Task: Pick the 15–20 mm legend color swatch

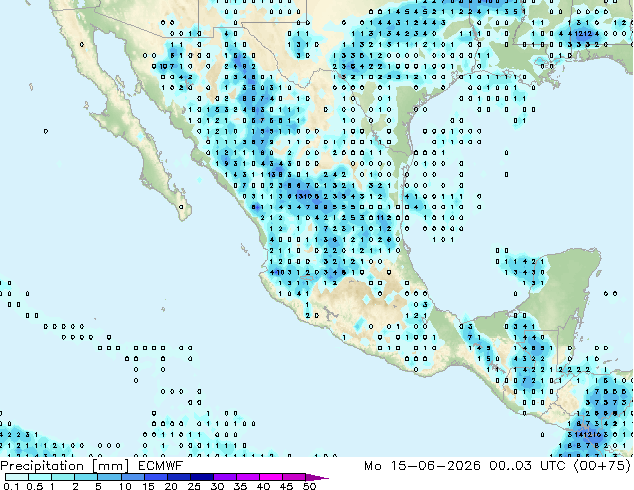Action: 155,477
